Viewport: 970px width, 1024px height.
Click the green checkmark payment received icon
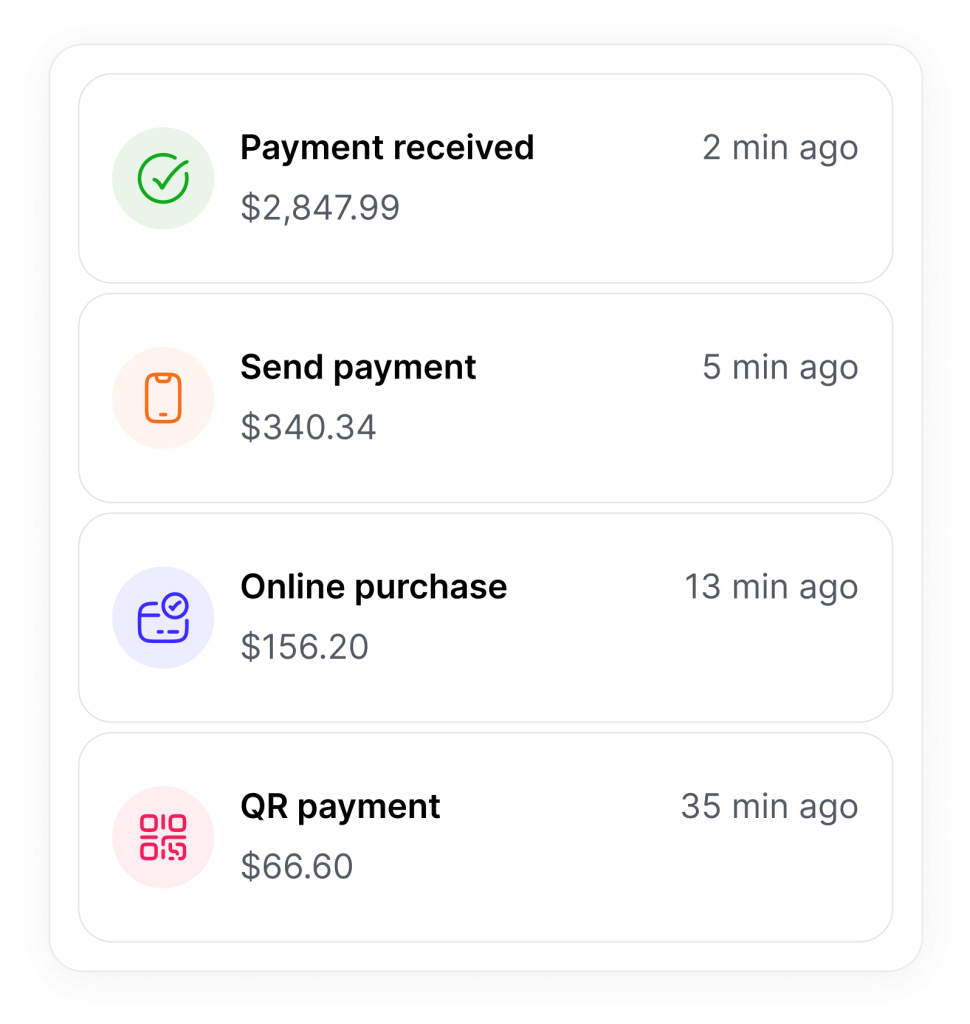163,178
